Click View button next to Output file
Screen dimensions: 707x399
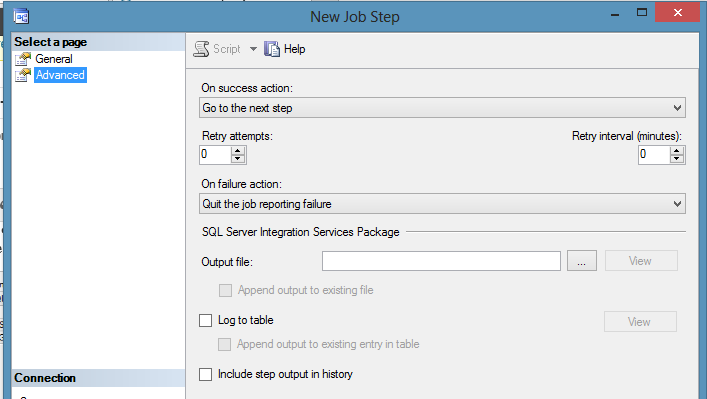[641, 261]
